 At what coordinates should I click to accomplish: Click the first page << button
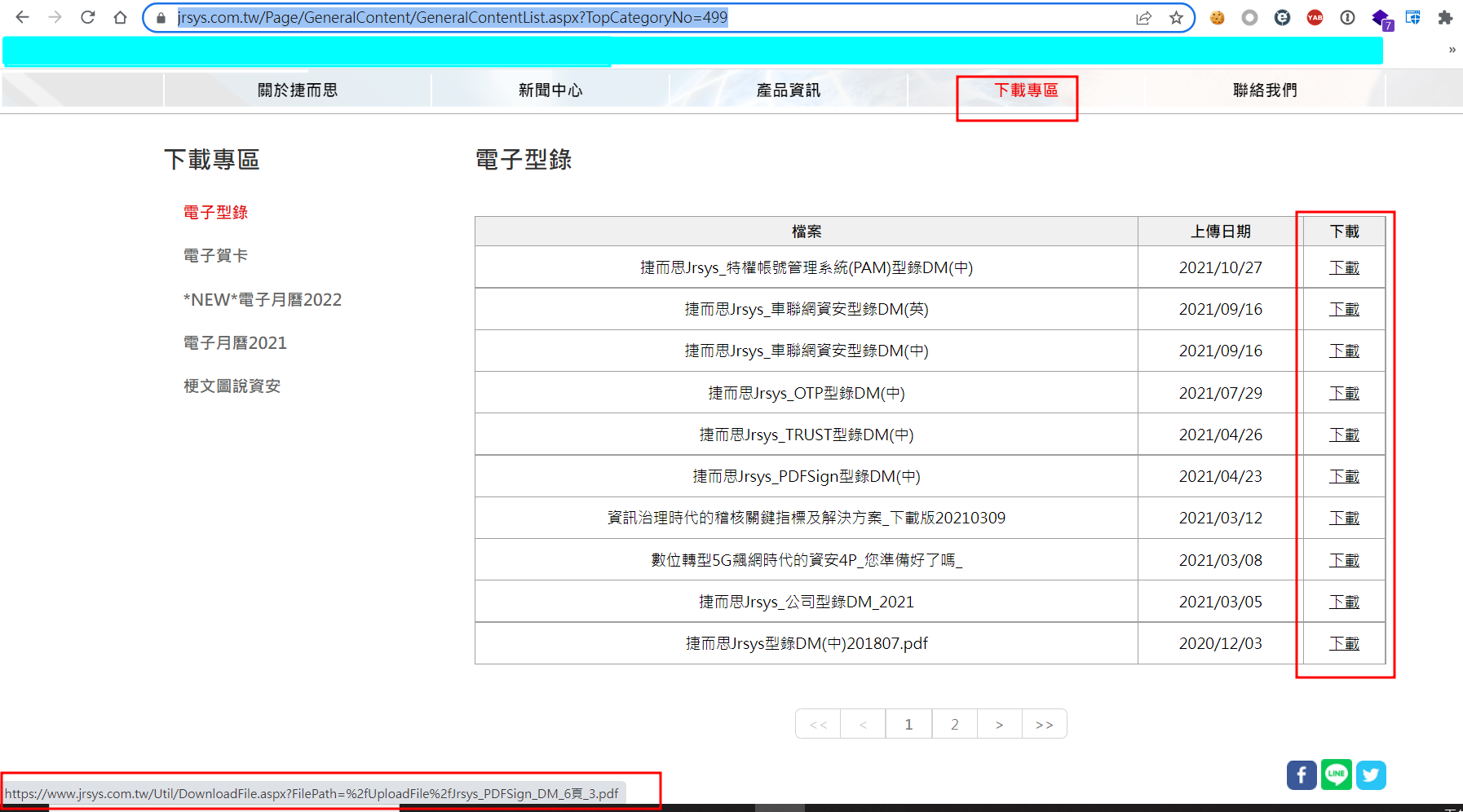click(818, 724)
